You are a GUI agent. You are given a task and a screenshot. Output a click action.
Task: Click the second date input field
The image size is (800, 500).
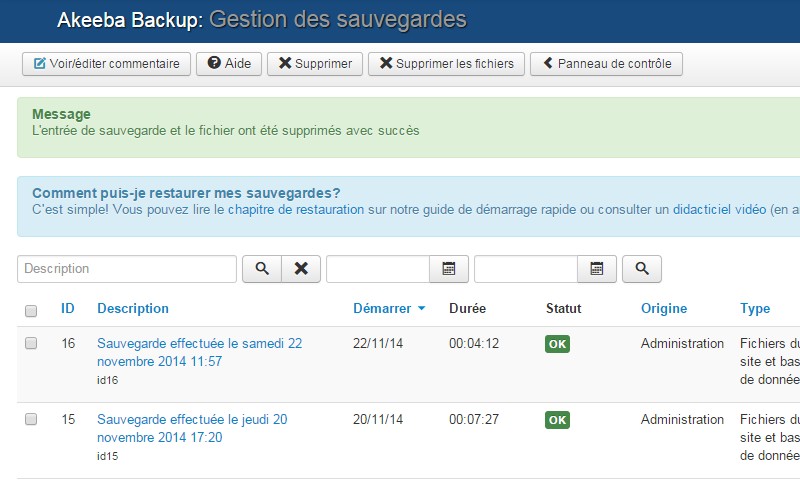click(526, 269)
